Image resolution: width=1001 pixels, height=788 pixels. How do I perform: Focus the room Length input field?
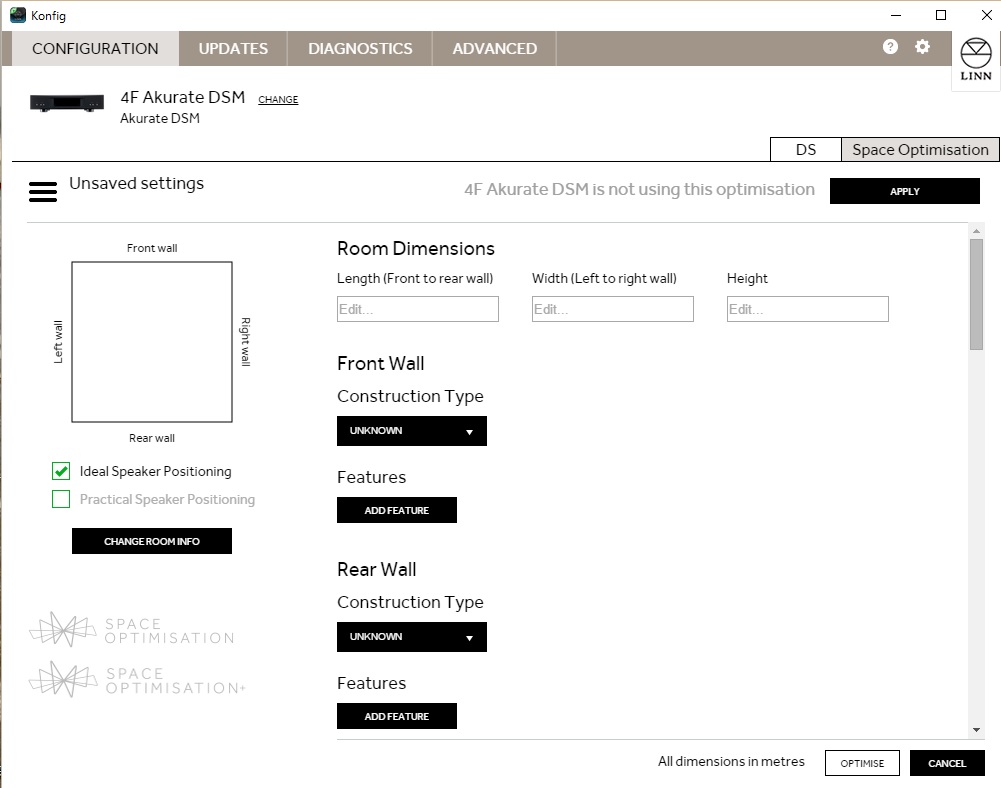tap(418, 309)
